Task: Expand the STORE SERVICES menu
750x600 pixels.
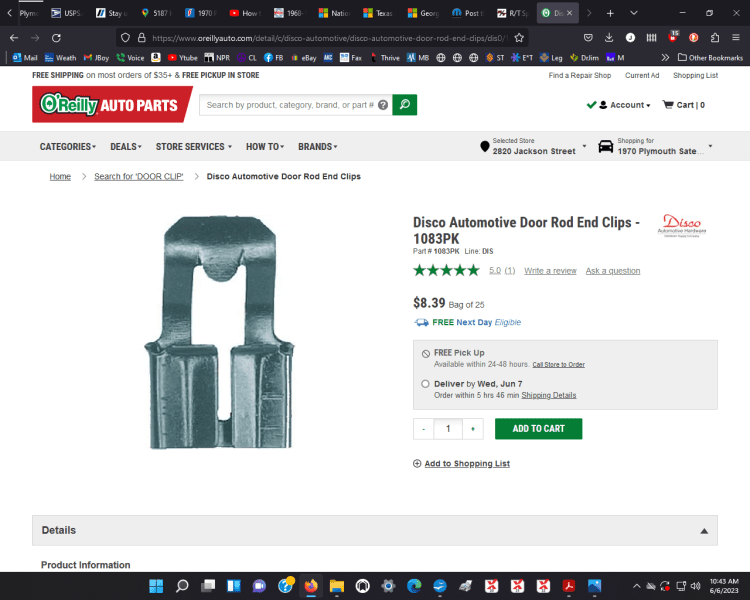Action: point(194,147)
